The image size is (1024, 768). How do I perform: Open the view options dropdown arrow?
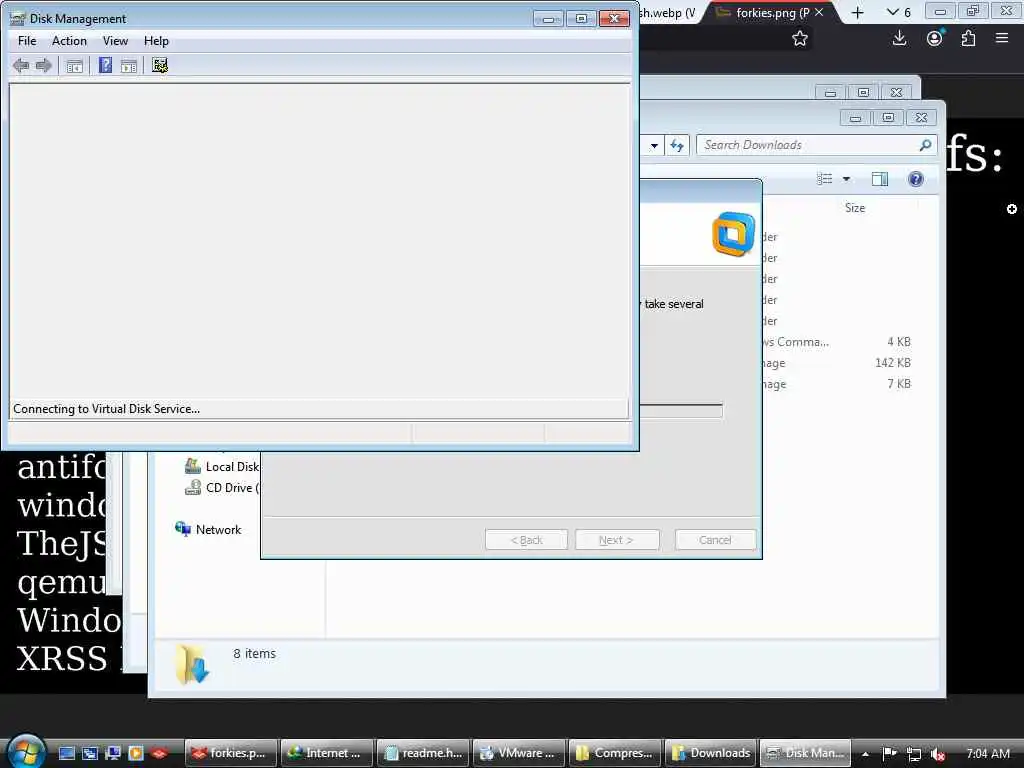point(846,179)
